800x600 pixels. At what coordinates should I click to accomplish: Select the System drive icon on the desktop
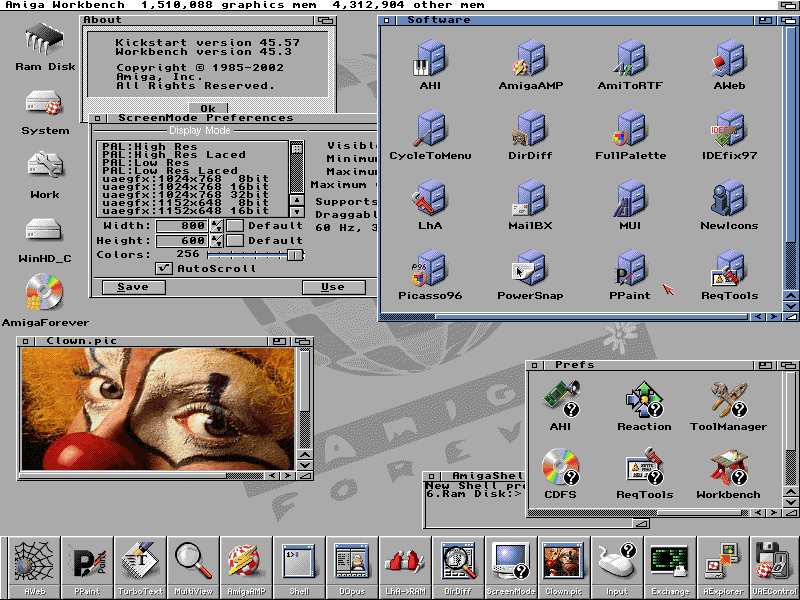(x=44, y=104)
